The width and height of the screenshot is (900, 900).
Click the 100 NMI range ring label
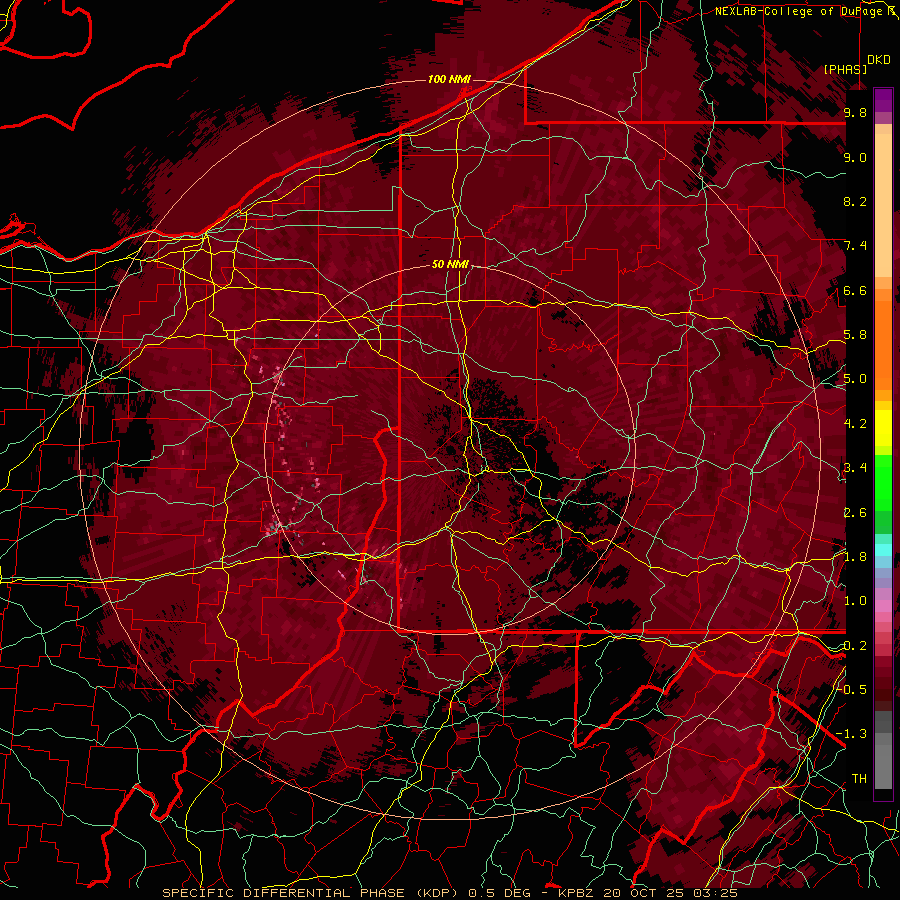tap(449, 79)
